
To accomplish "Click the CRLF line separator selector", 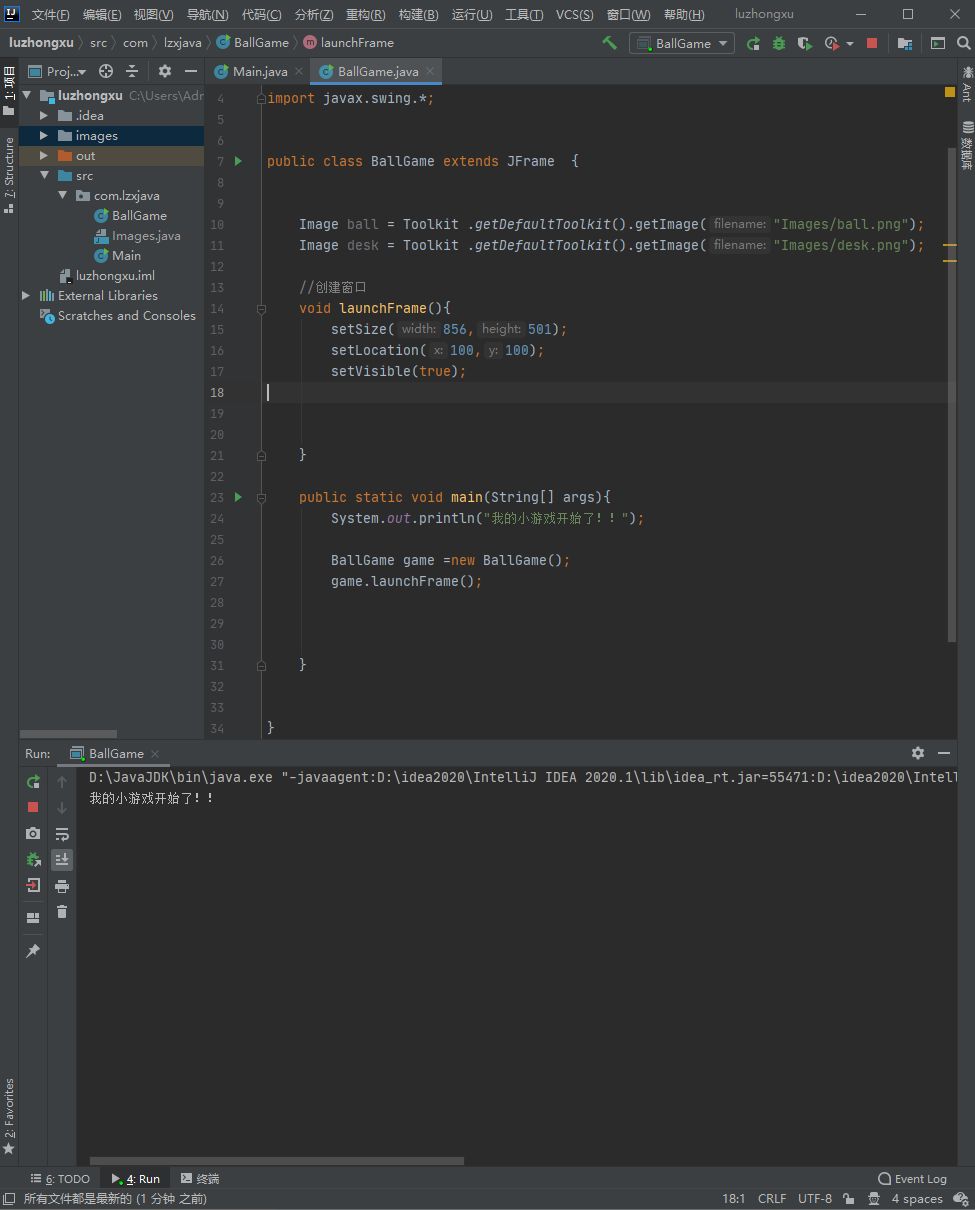I will point(772,1198).
